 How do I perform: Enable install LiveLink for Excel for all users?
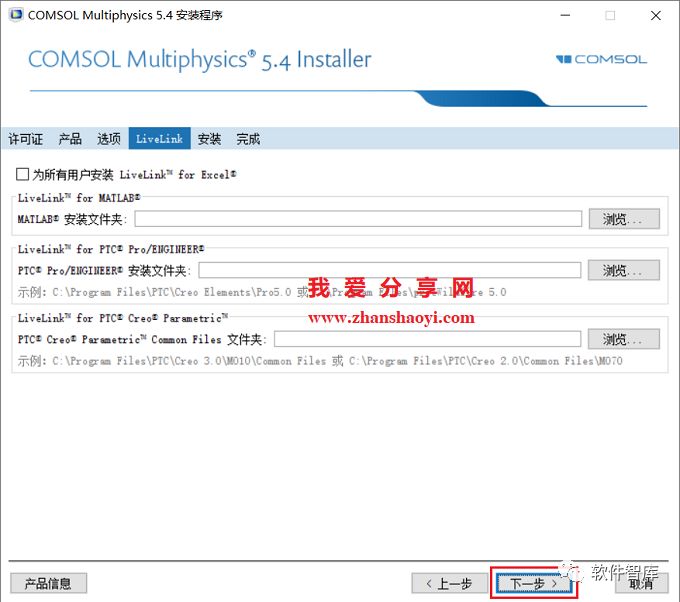[23, 174]
